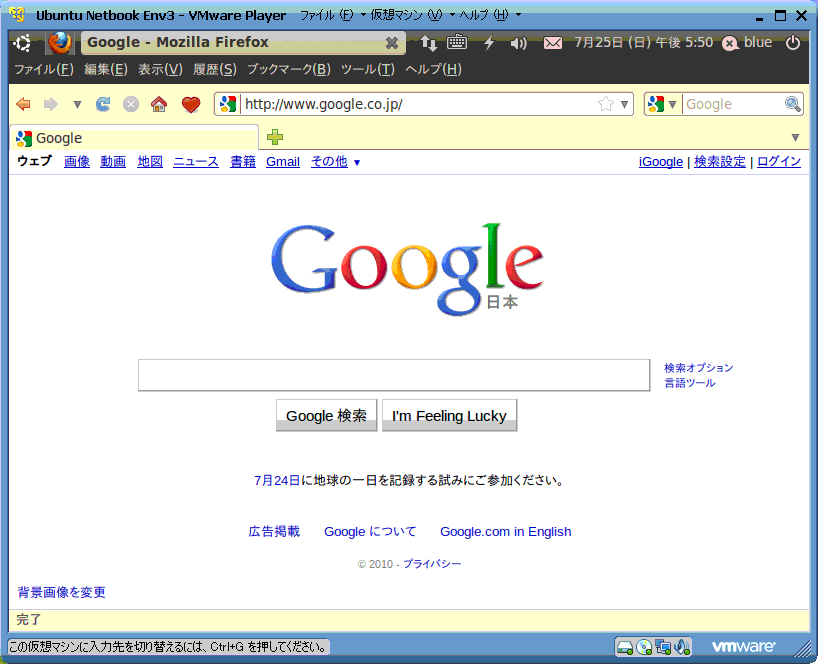Expand the その他 dropdown
The width and height of the screenshot is (818, 664).
pyautogui.click(x=335, y=162)
